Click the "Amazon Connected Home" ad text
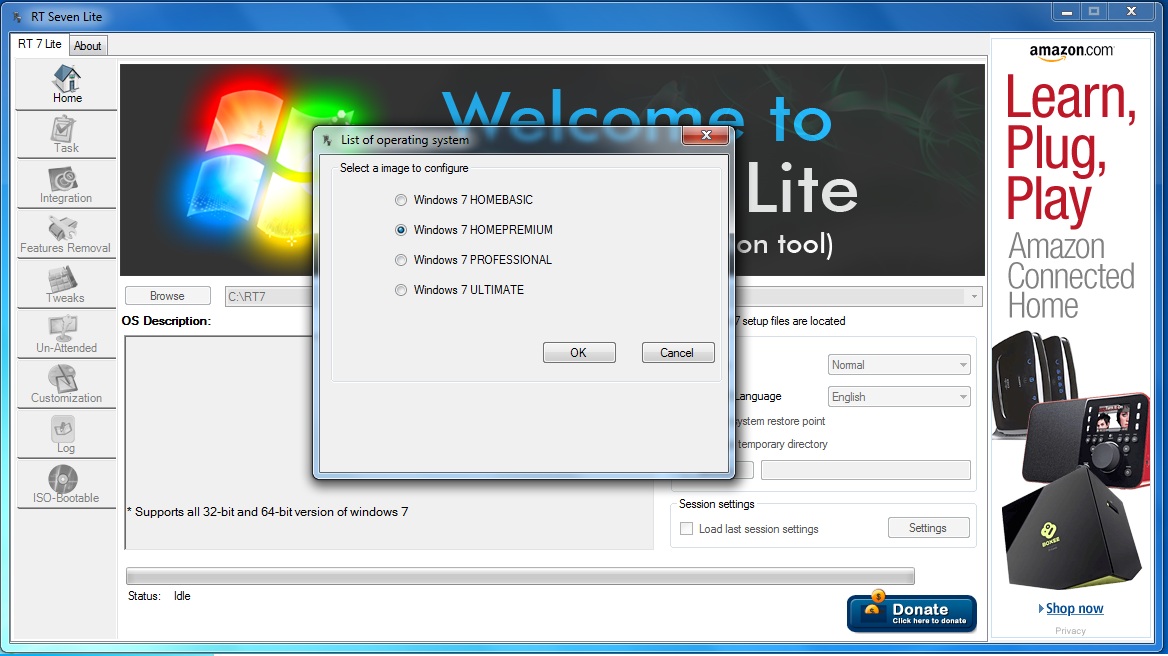Viewport: 1168px width, 656px height. point(1070,276)
